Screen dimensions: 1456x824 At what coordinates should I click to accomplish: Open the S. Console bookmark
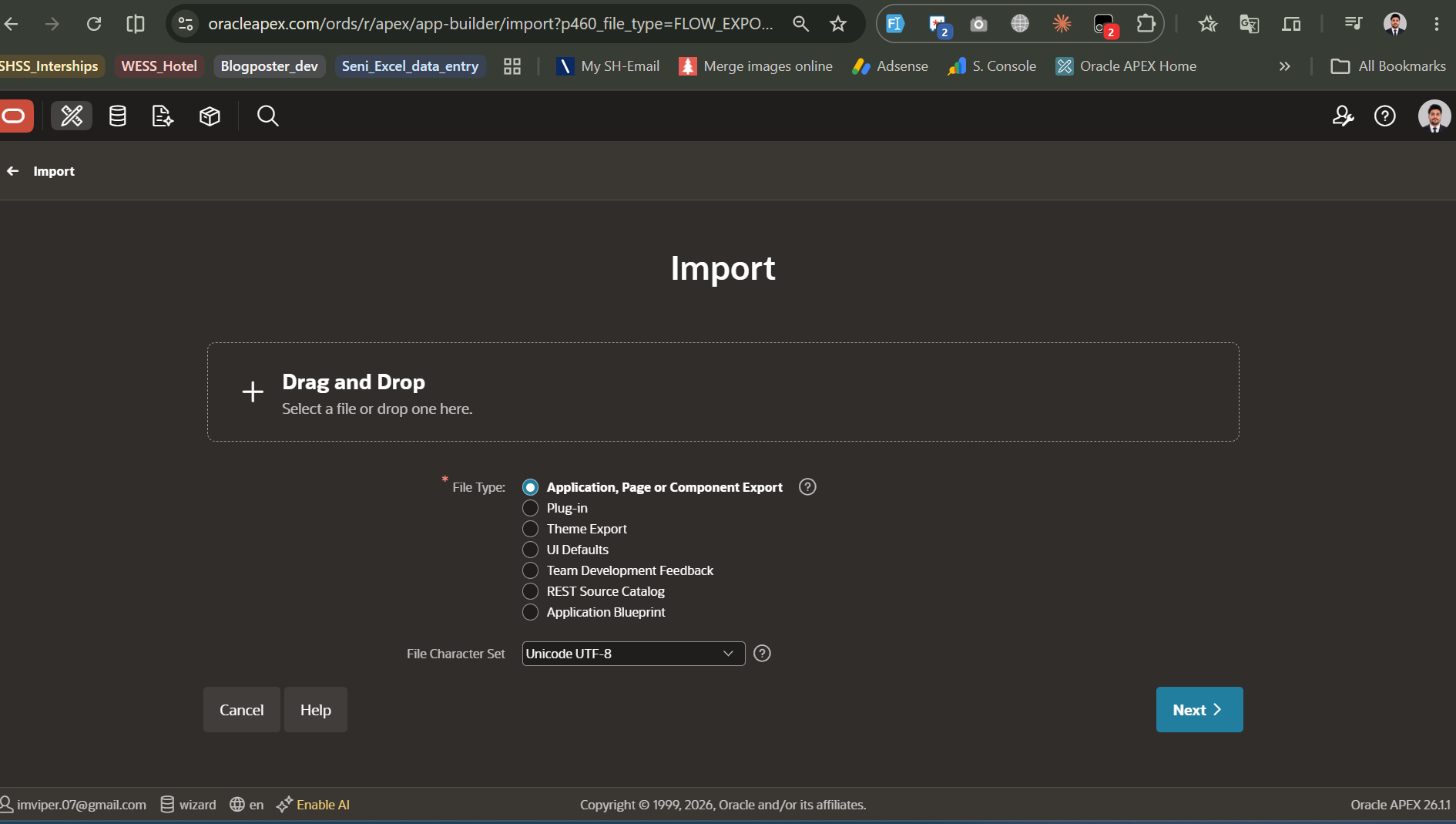[x=992, y=66]
